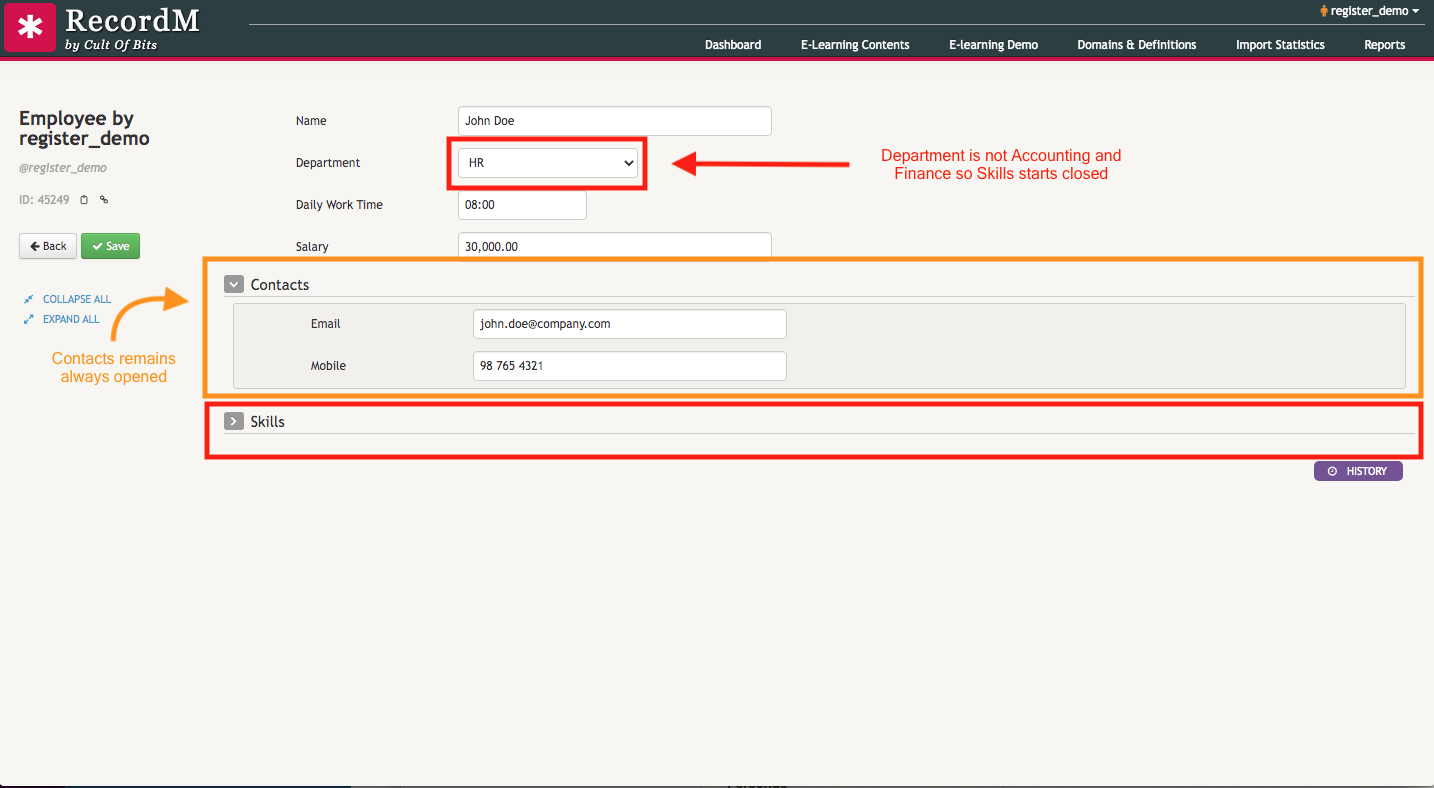
Task: Go to the Import Statistics menu
Action: pos(1280,44)
